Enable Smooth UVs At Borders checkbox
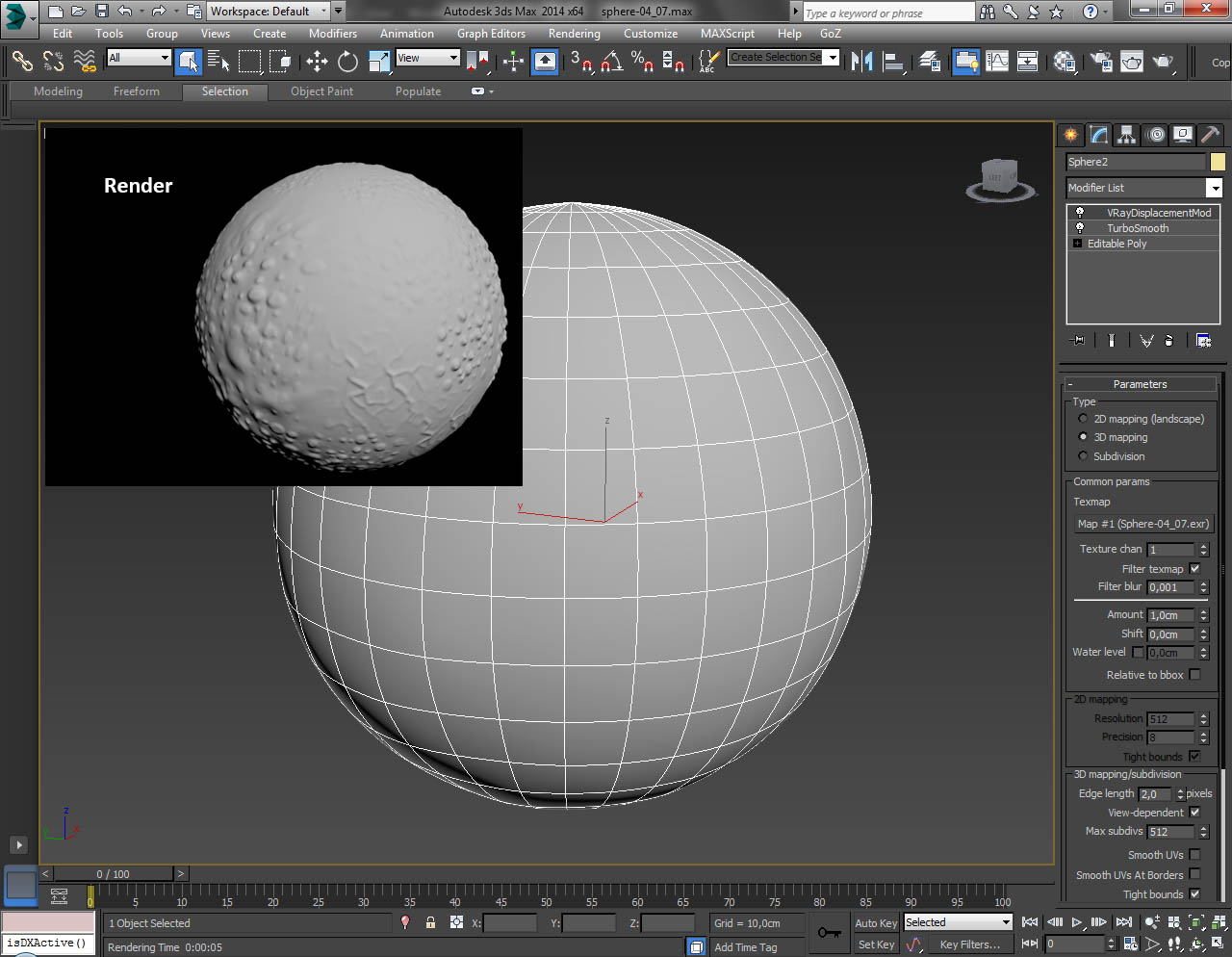1232x957 pixels. coord(1194,875)
